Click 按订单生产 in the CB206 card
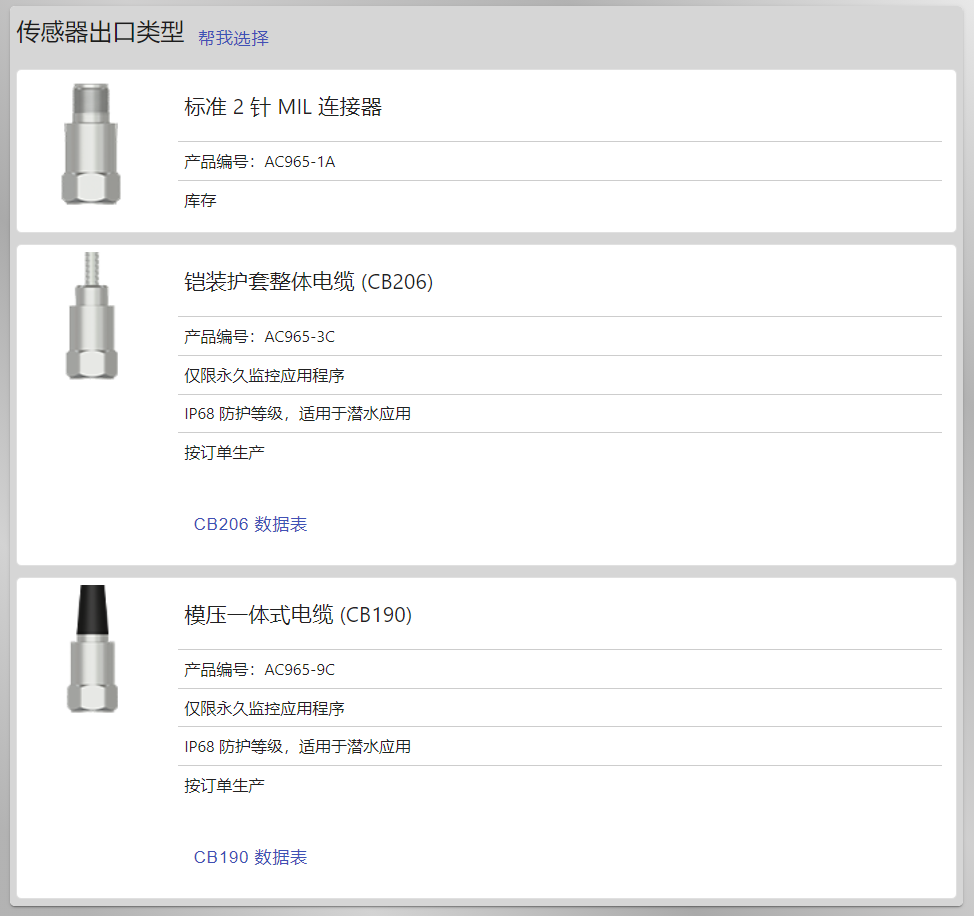This screenshot has height=916, width=974. [x=224, y=452]
